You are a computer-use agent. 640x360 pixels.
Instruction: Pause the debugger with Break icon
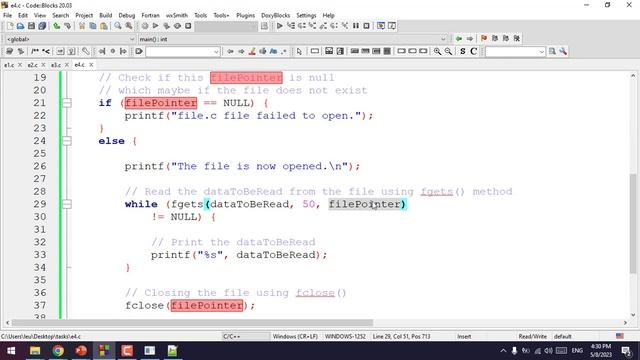(356, 26)
